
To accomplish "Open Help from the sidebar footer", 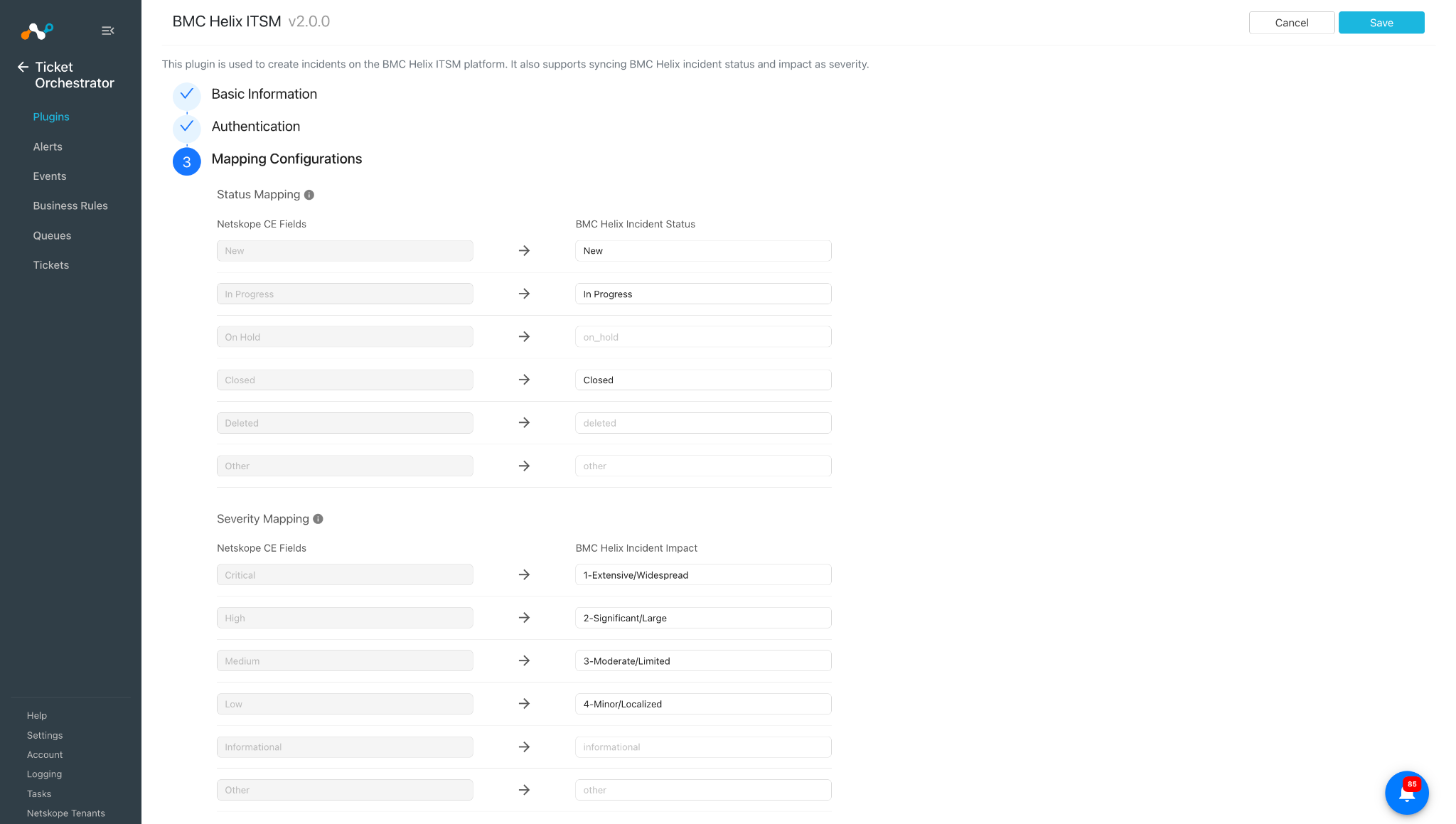I will pyautogui.click(x=37, y=715).
